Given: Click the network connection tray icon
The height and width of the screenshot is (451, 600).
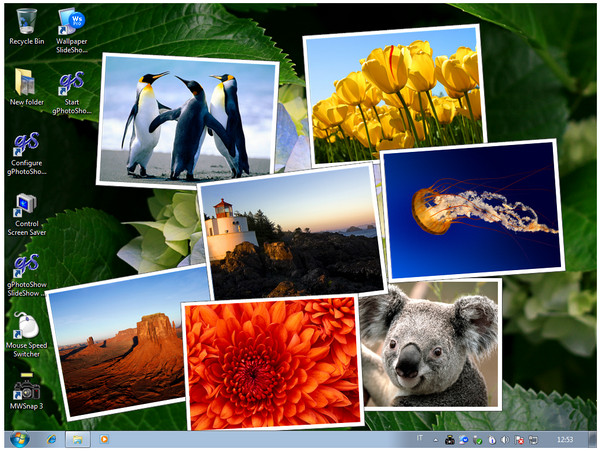Looking at the screenshot, I should [533, 440].
